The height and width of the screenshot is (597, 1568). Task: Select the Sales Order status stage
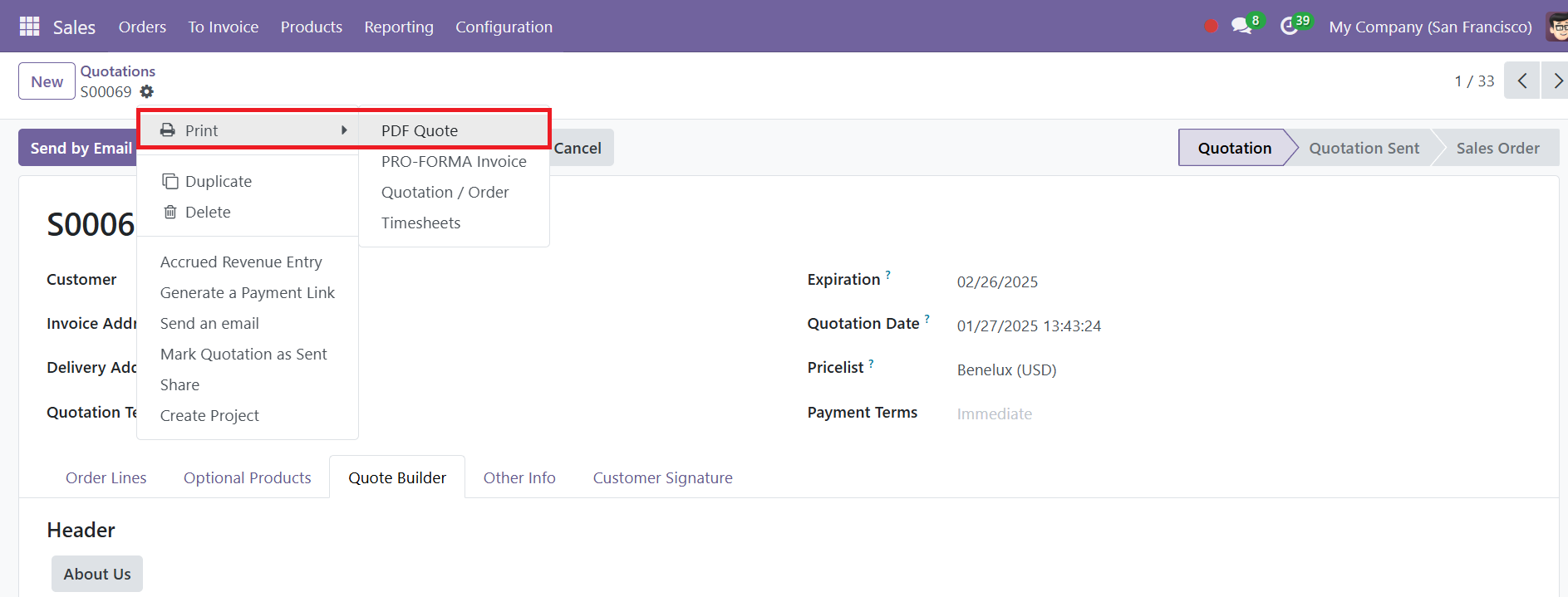pos(1497,148)
